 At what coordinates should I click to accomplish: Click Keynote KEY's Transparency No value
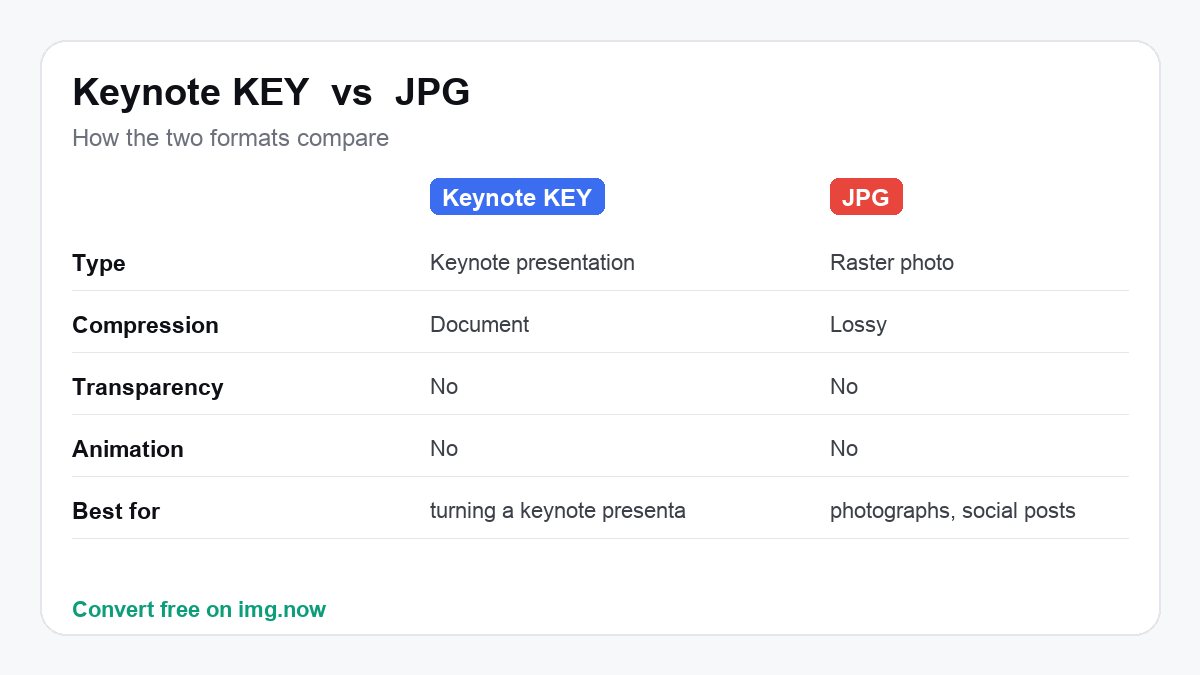pos(444,387)
